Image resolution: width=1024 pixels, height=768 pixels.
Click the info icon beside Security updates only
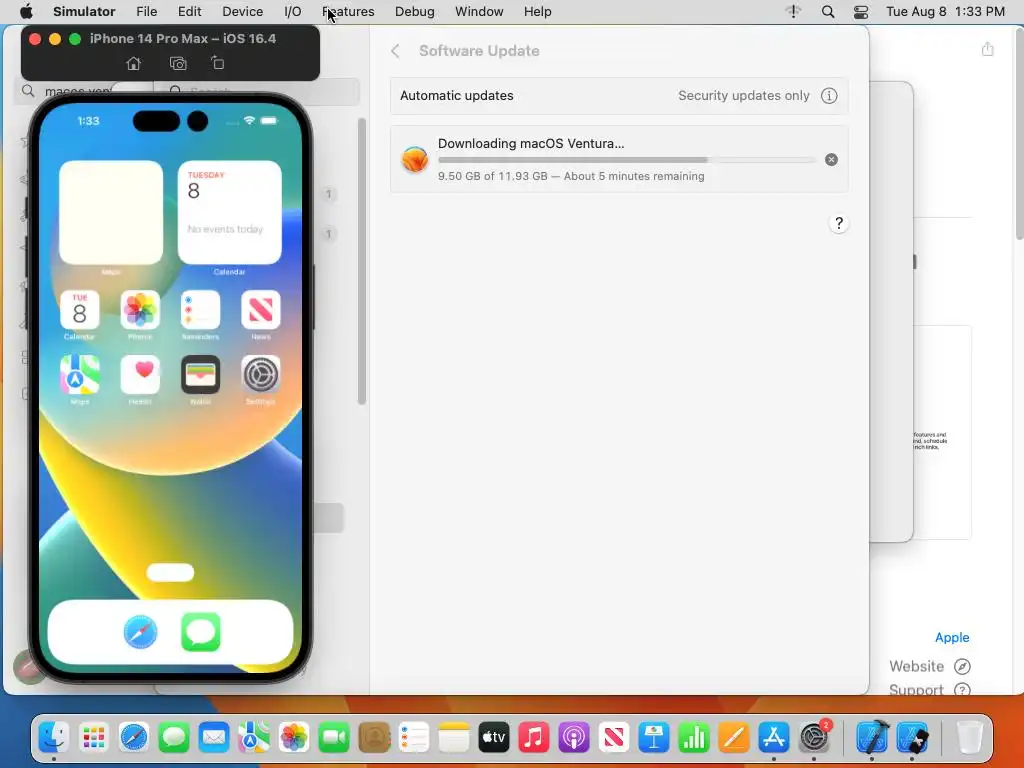click(829, 96)
